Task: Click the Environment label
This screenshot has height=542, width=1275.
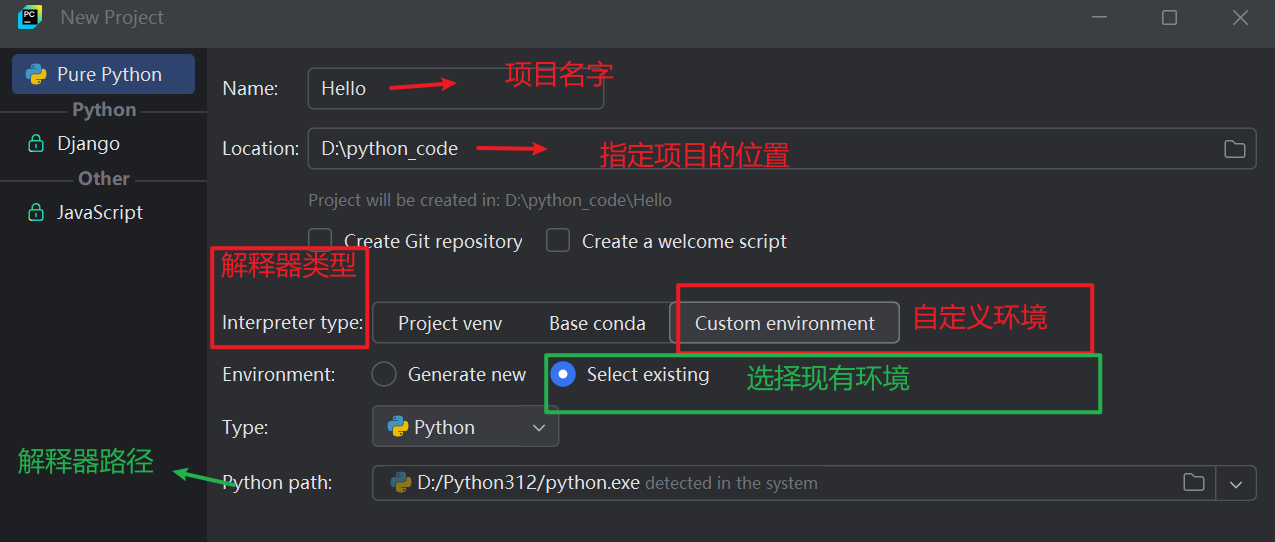Action: pos(279,374)
